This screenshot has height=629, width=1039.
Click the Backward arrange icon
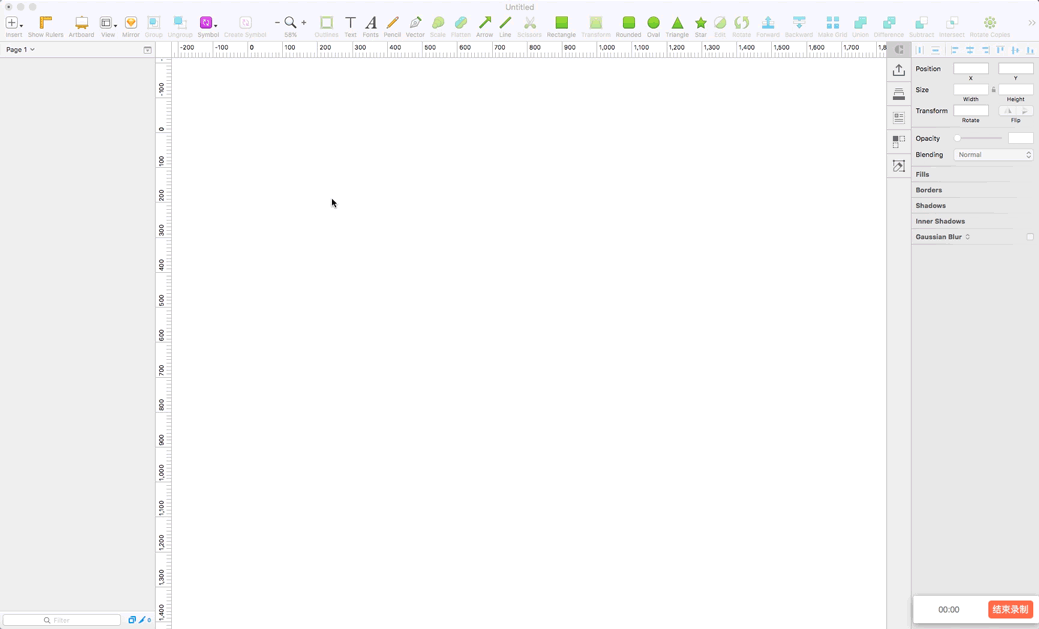tap(798, 23)
